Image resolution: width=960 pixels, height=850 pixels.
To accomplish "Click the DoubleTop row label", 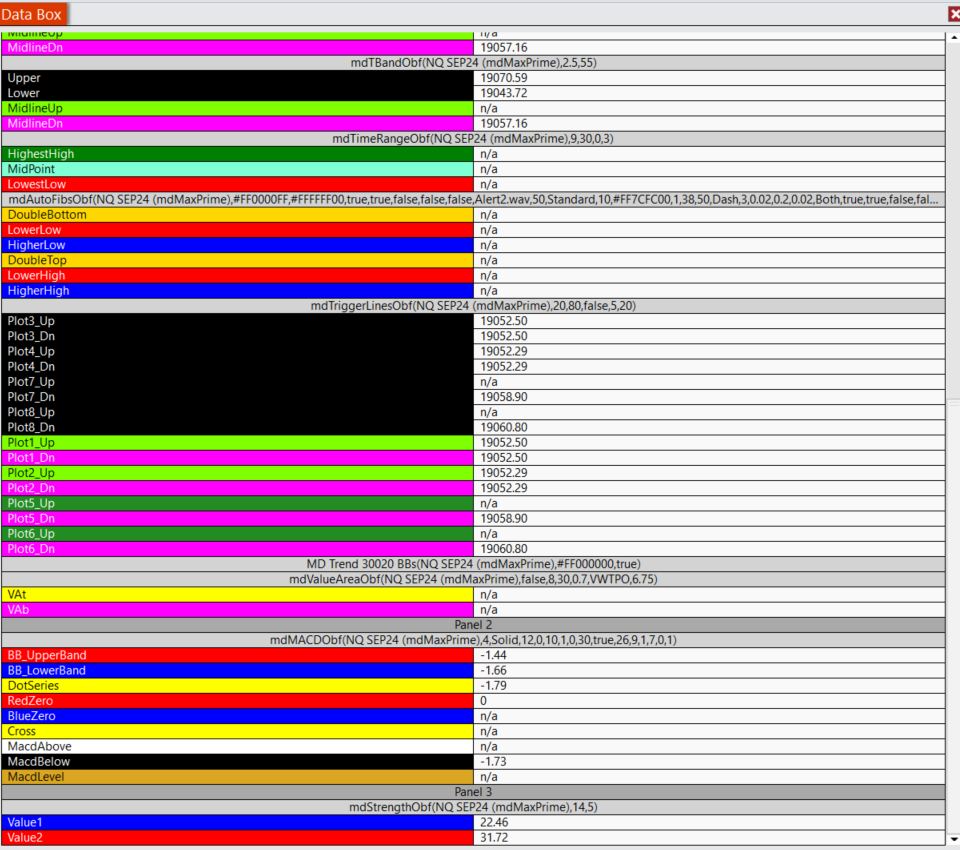I will coord(238,260).
